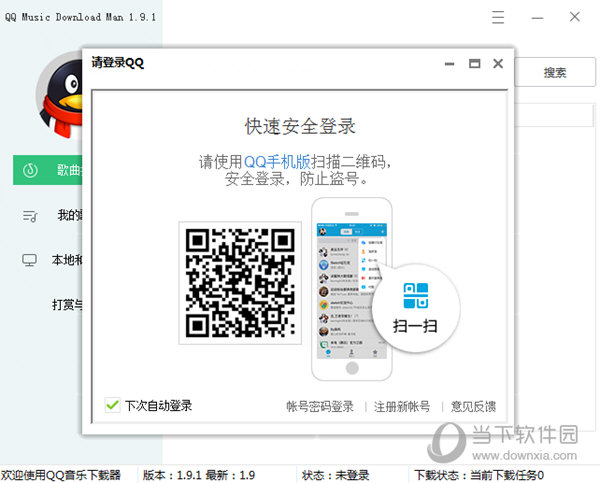Click the playlist note icon in sidebar

pos(29,216)
